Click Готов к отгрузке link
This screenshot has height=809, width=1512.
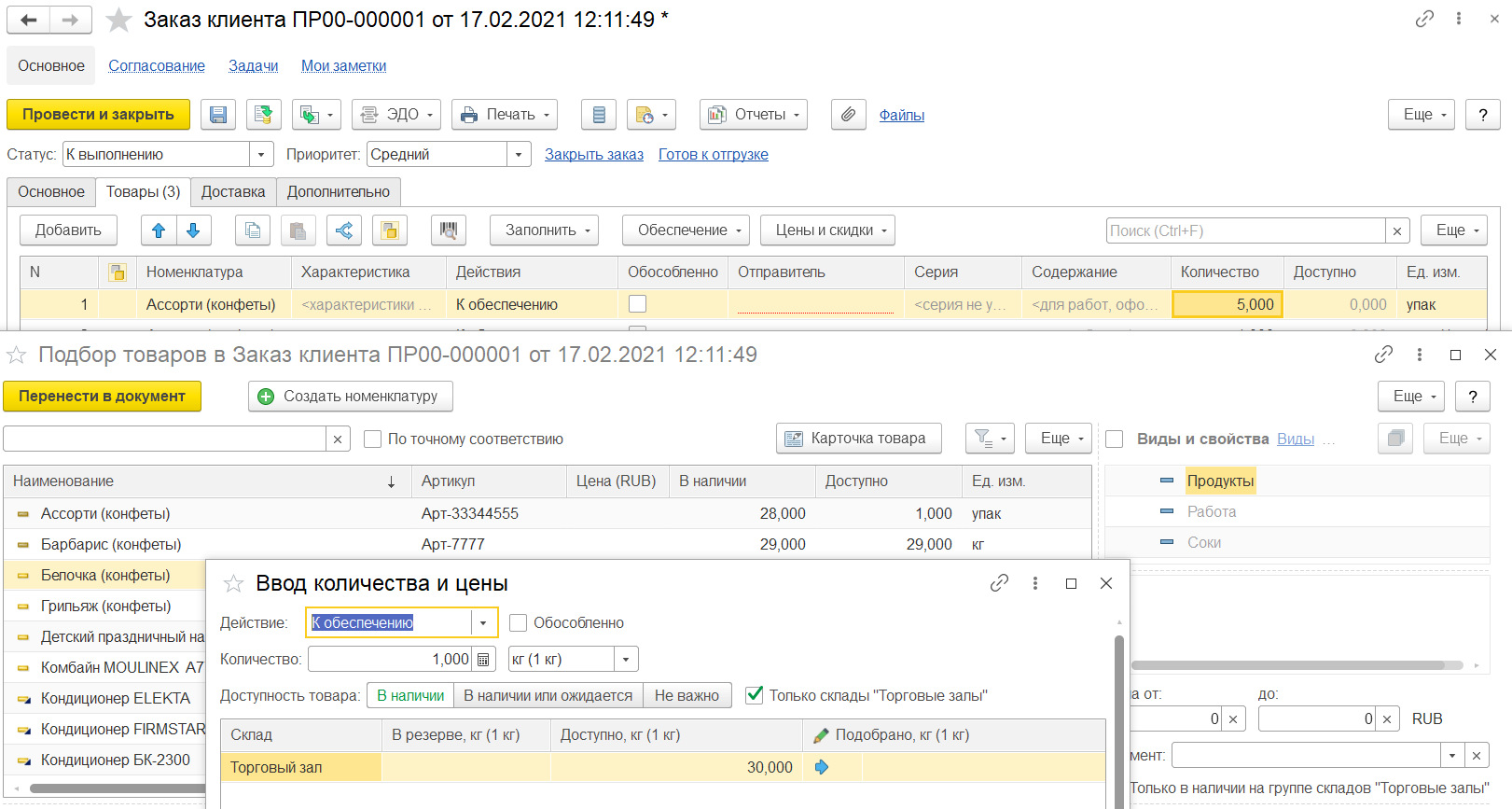point(714,154)
